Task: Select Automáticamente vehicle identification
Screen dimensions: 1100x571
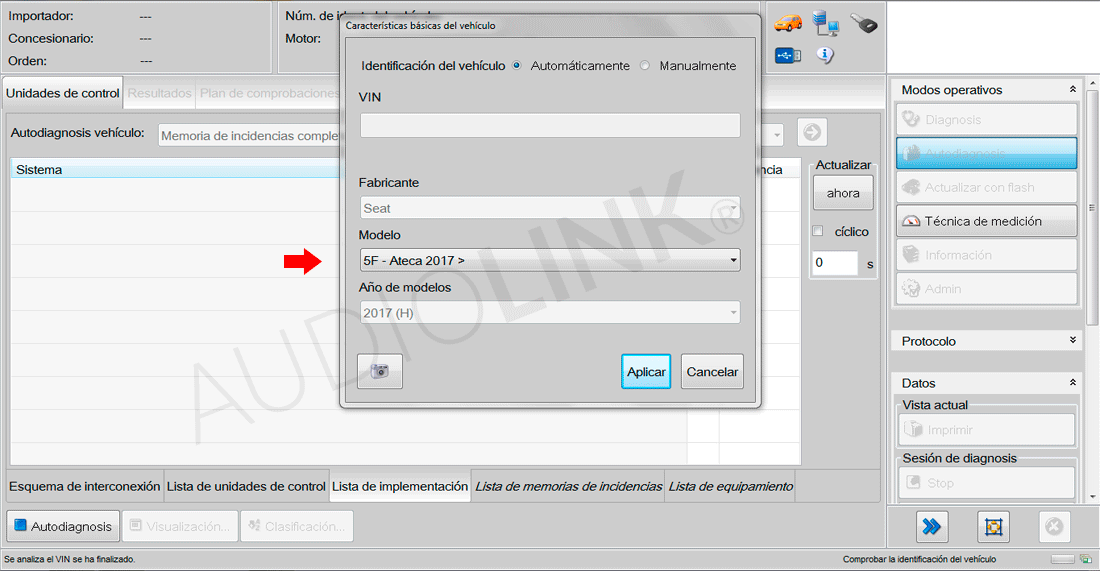Action: [x=517, y=66]
